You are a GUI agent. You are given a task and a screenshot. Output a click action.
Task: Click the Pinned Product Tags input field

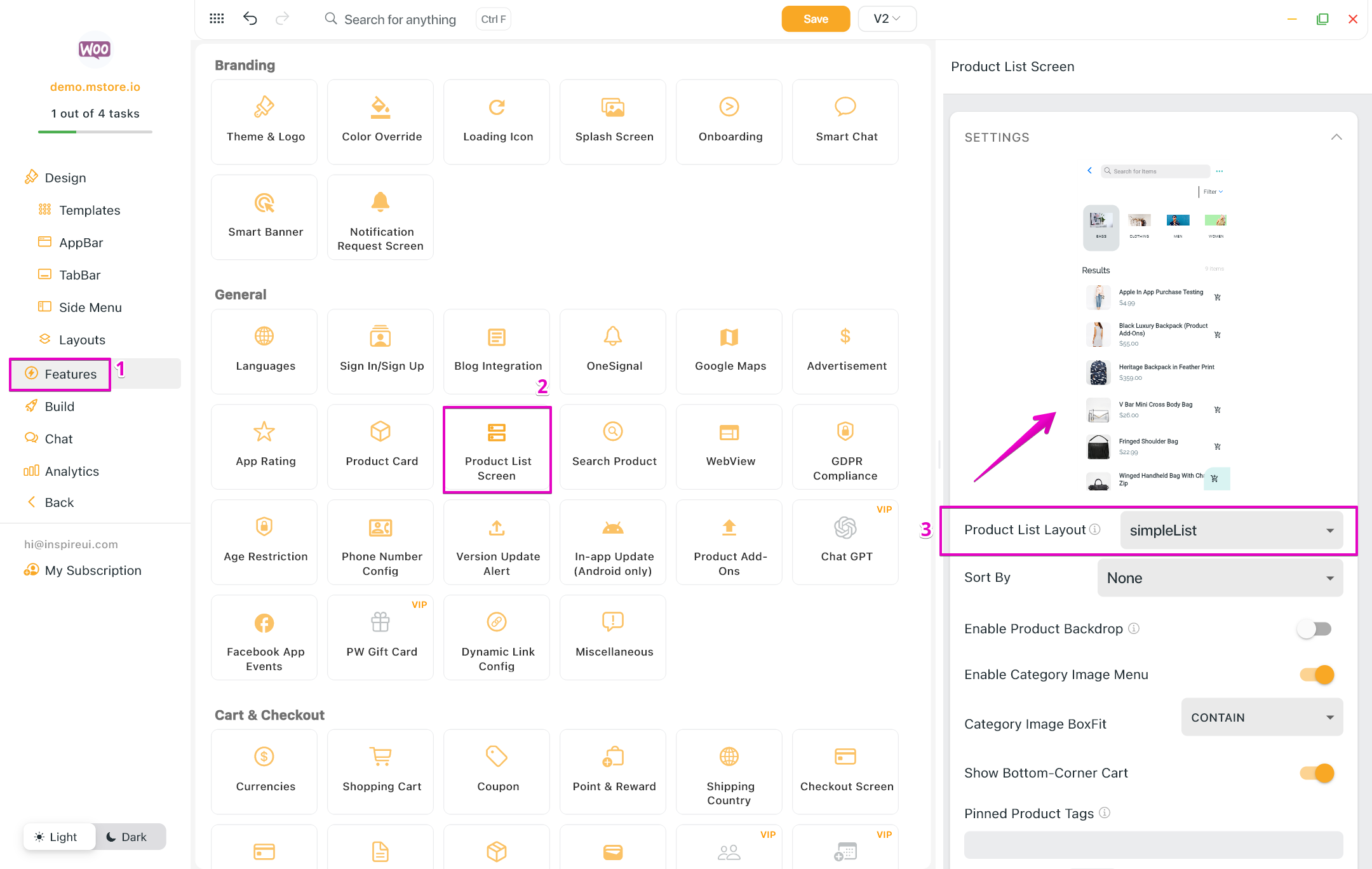click(x=1153, y=844)
